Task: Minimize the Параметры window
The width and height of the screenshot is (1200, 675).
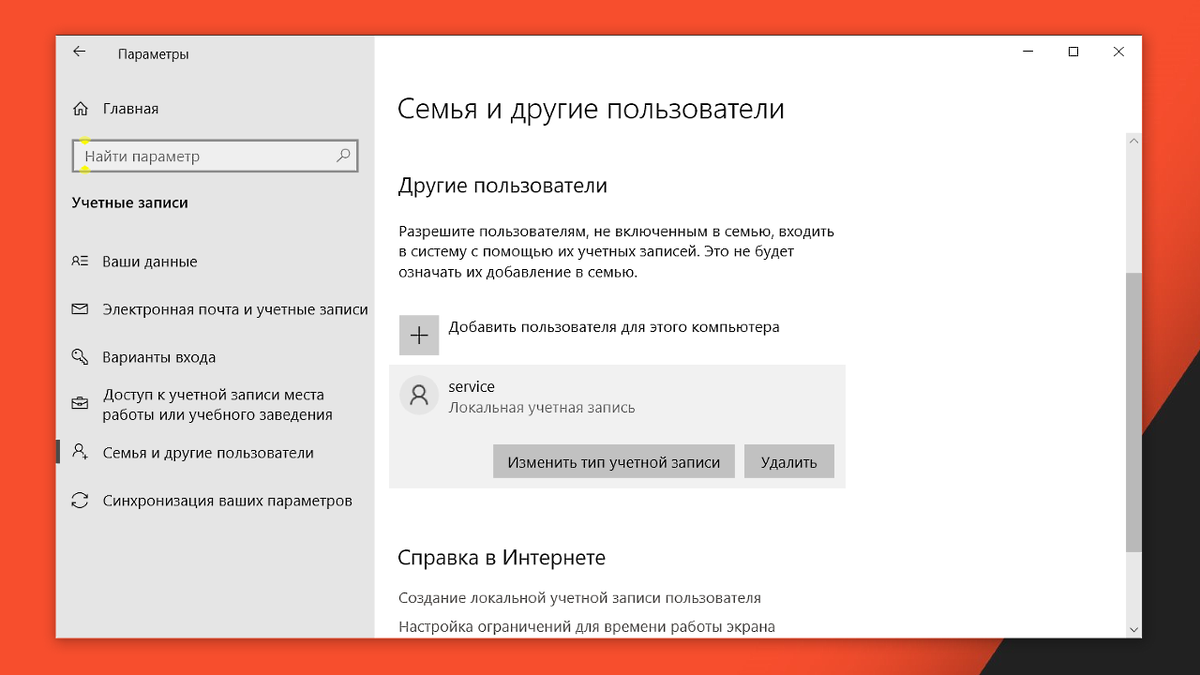Action: pos(1027,53)
